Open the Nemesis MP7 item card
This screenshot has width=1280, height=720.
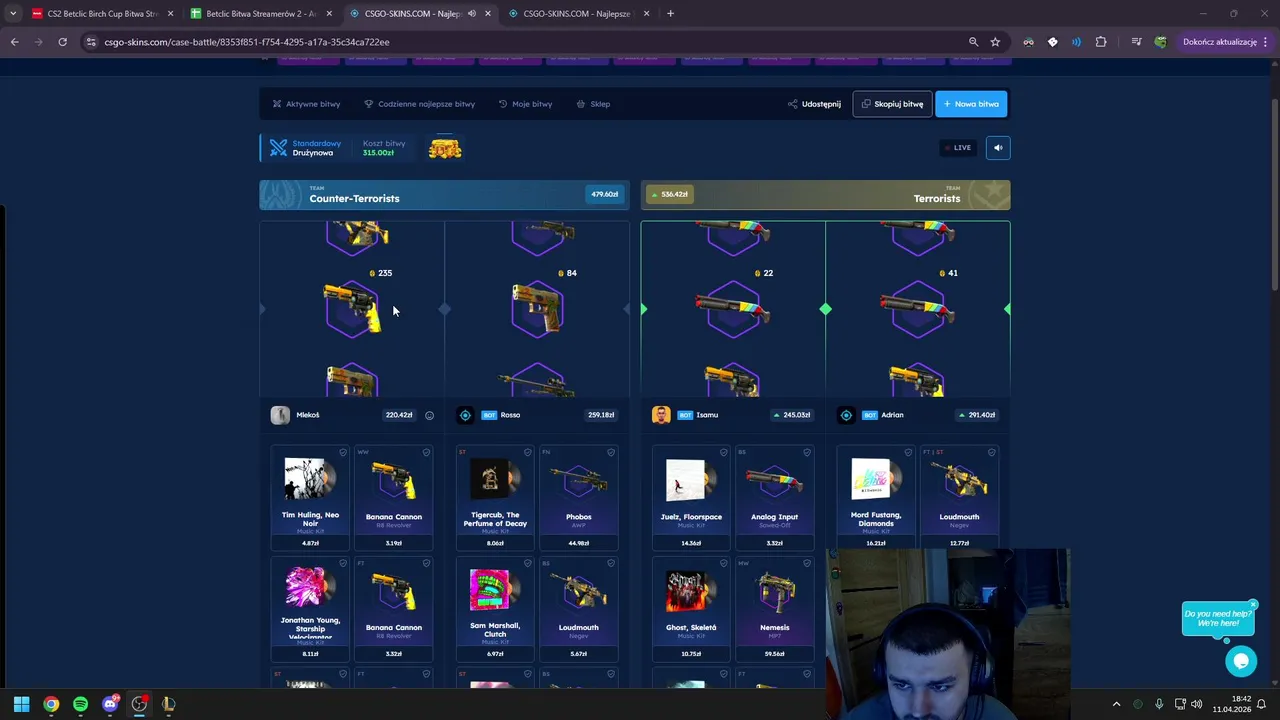[x=775, y=608]
